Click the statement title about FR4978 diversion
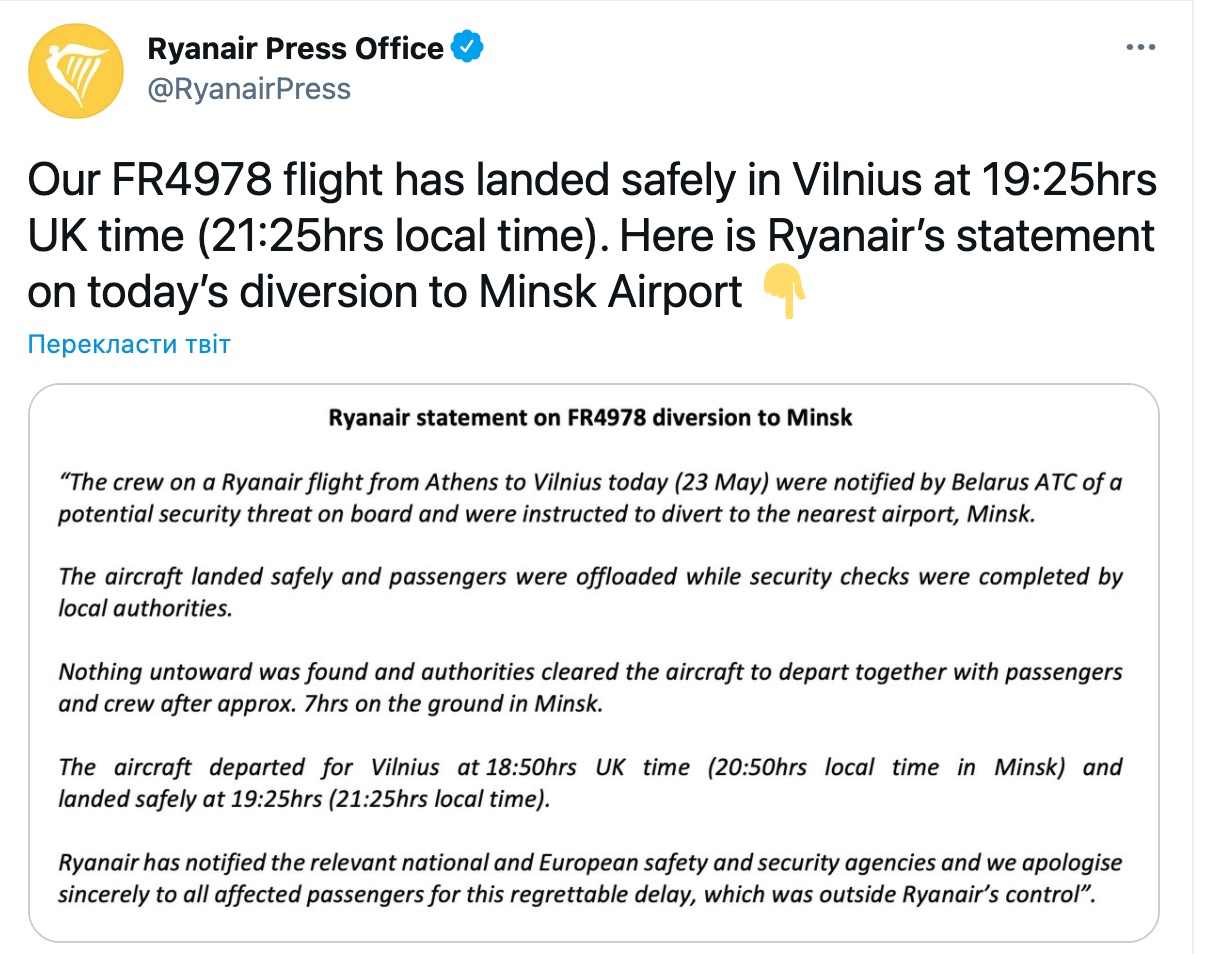This screenshot has height=954, width=1205. coord(591,417)
